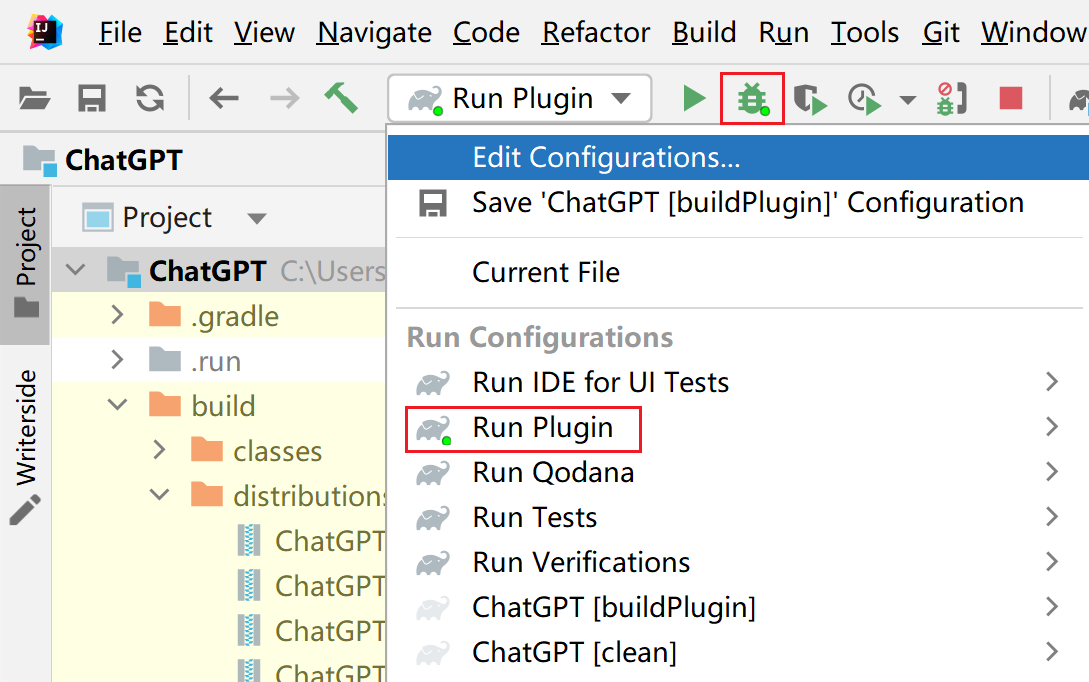Select the Run Verifications configuration

tap(738, 563)
